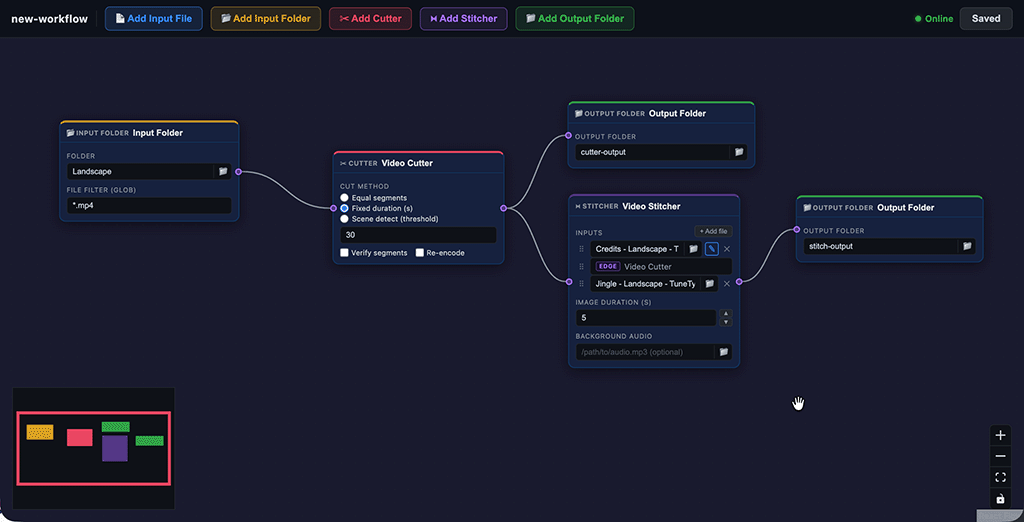Click the image duration field showing 5
Screen dimensions: 1024x522
(646, 318)
